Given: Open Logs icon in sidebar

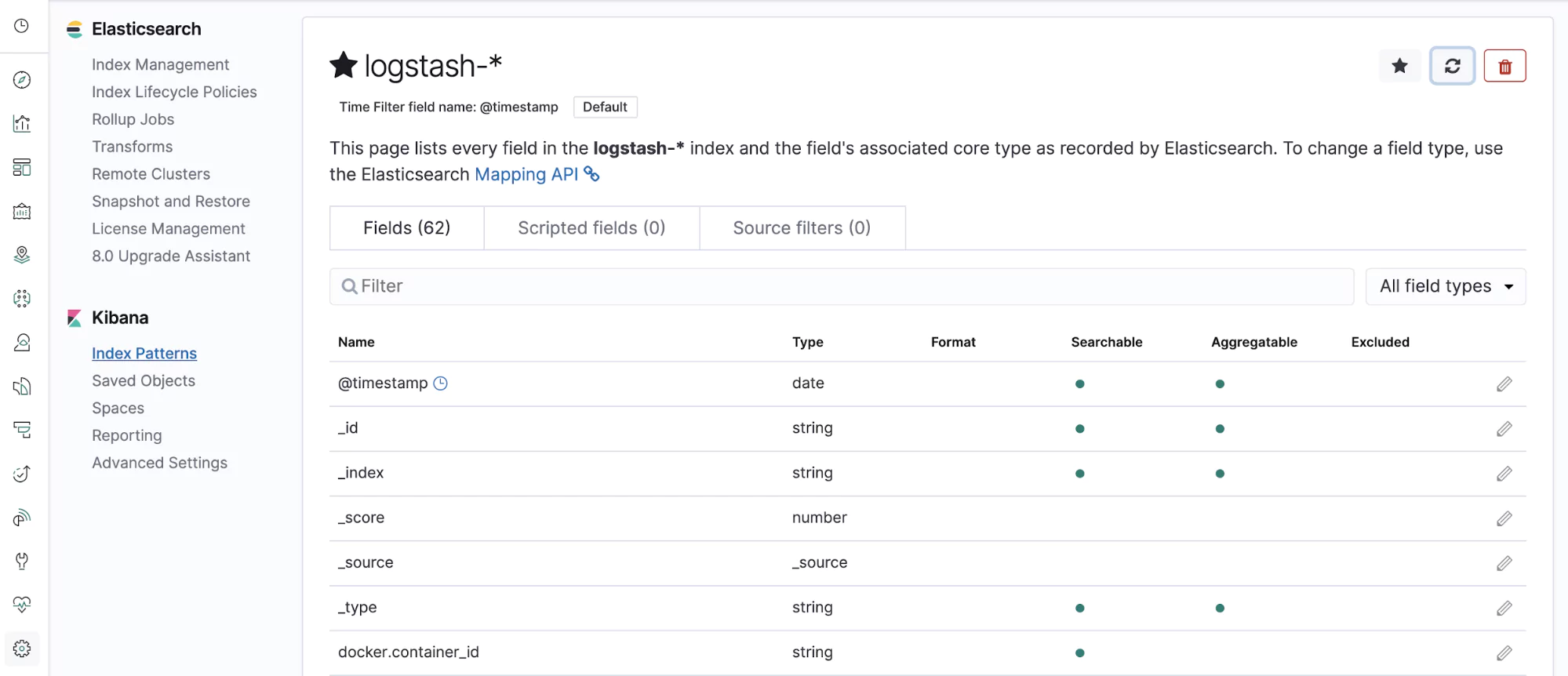Looking at the screenshot, I should coord(22,386).
